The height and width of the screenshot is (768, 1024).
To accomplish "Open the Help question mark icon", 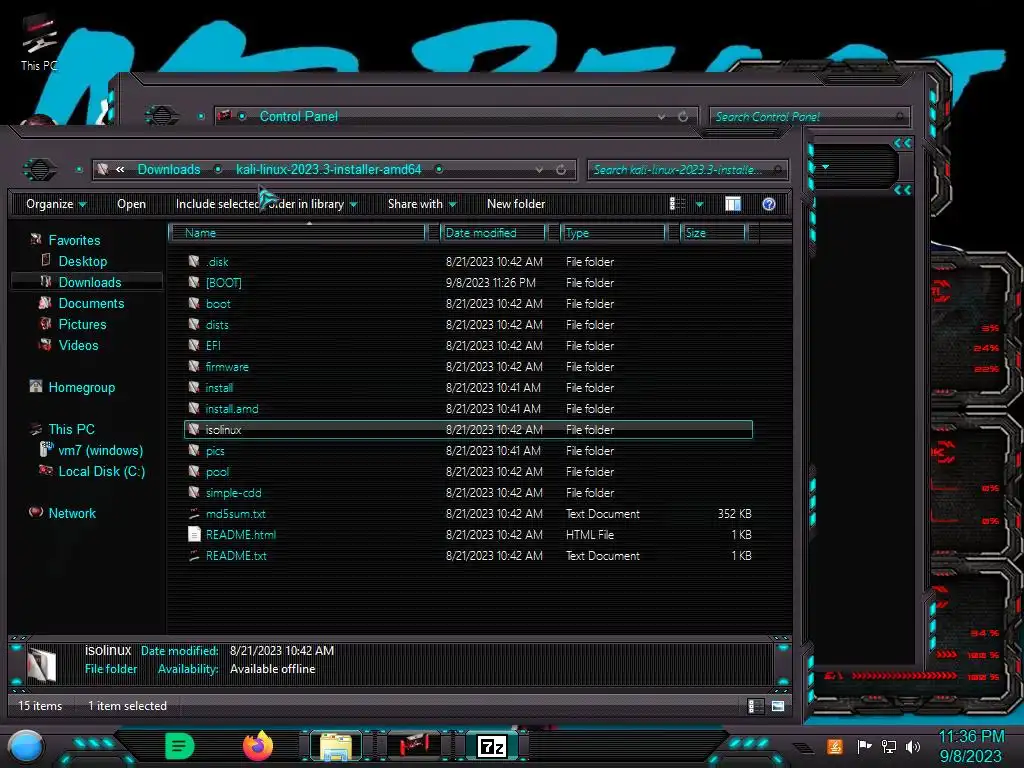I will coord(769,204).
